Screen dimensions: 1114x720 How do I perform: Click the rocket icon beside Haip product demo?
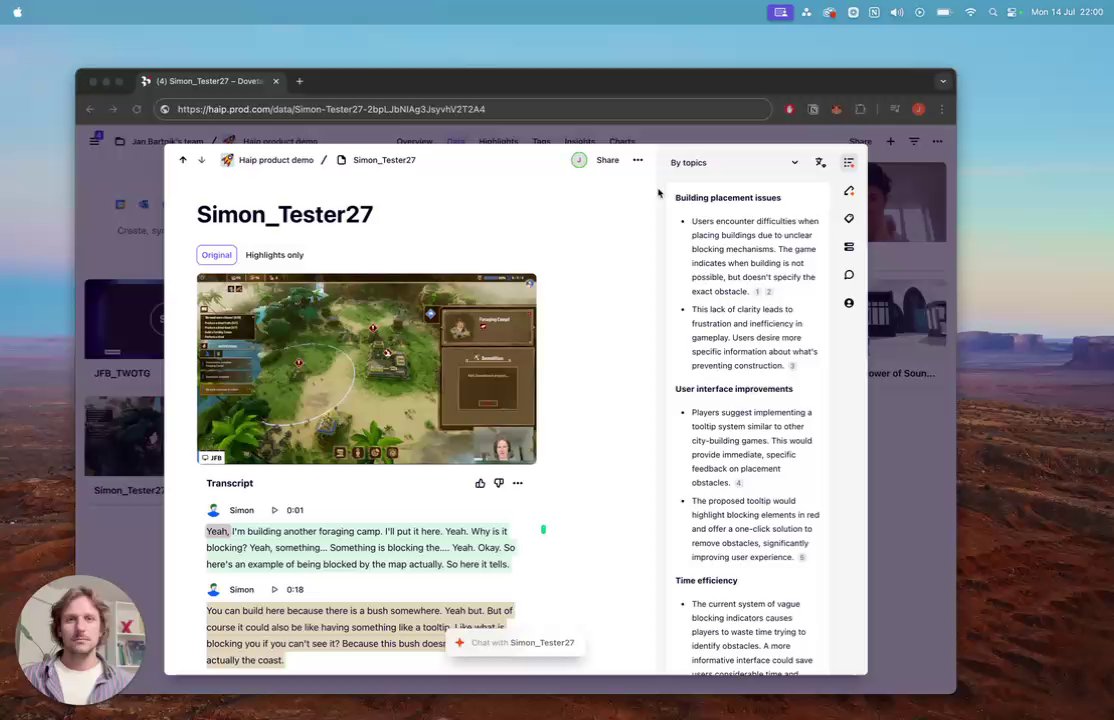(x=227, y=160)
